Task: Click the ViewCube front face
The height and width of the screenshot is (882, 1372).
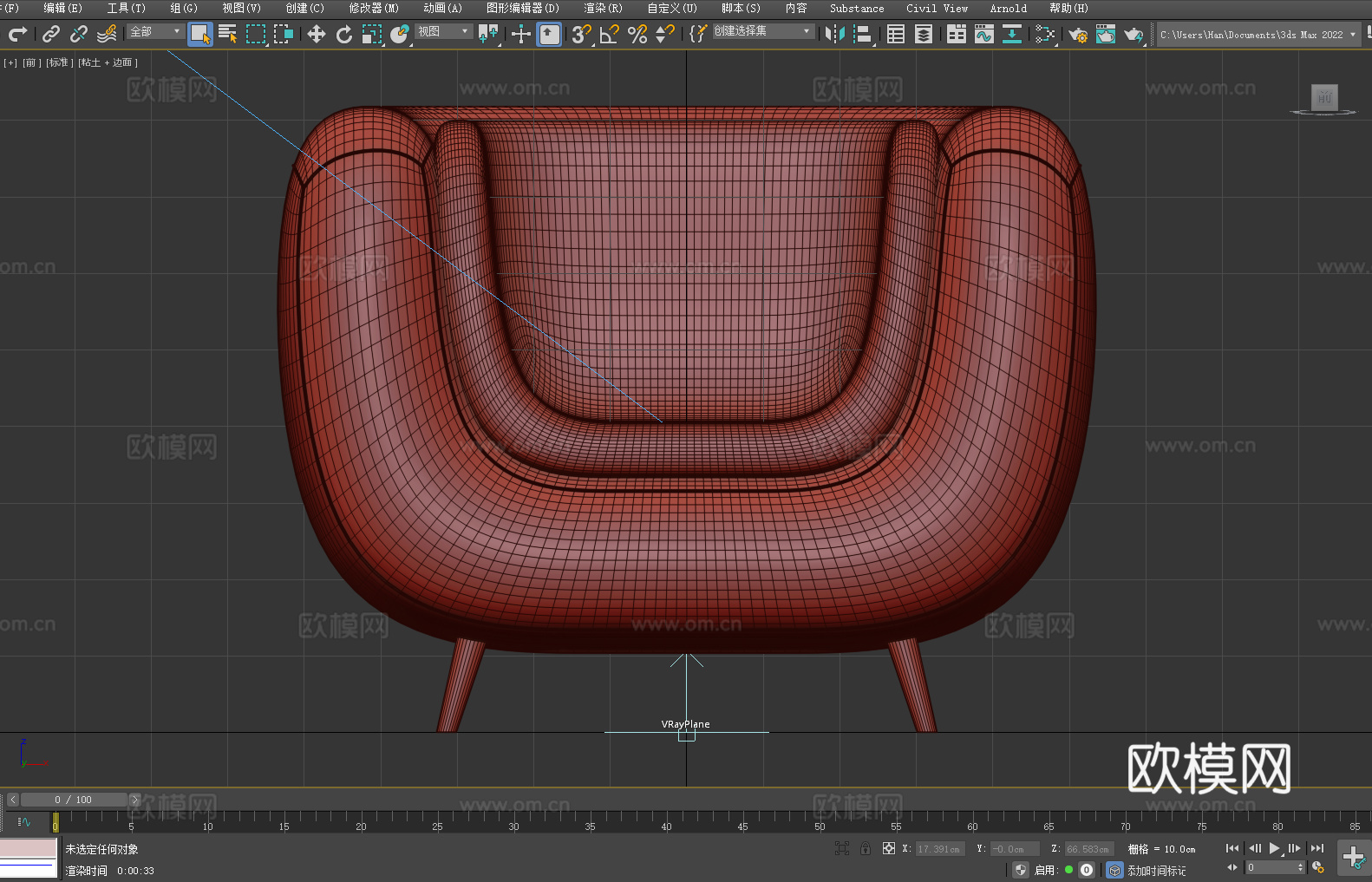Action: coord(1324,97)
